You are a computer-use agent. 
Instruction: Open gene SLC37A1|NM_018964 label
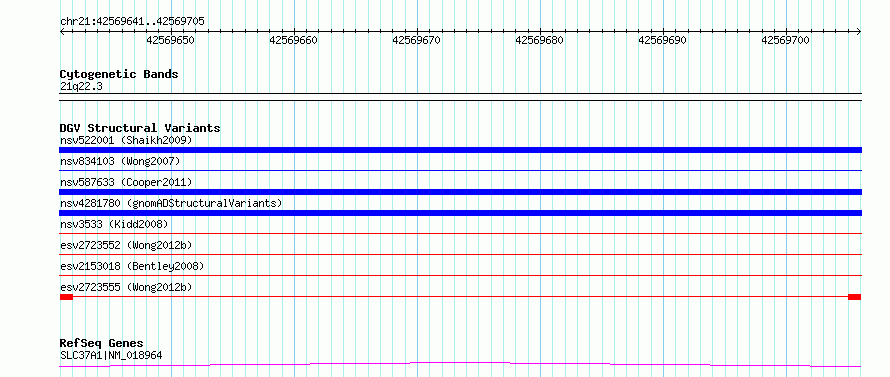tap(111, 356)
